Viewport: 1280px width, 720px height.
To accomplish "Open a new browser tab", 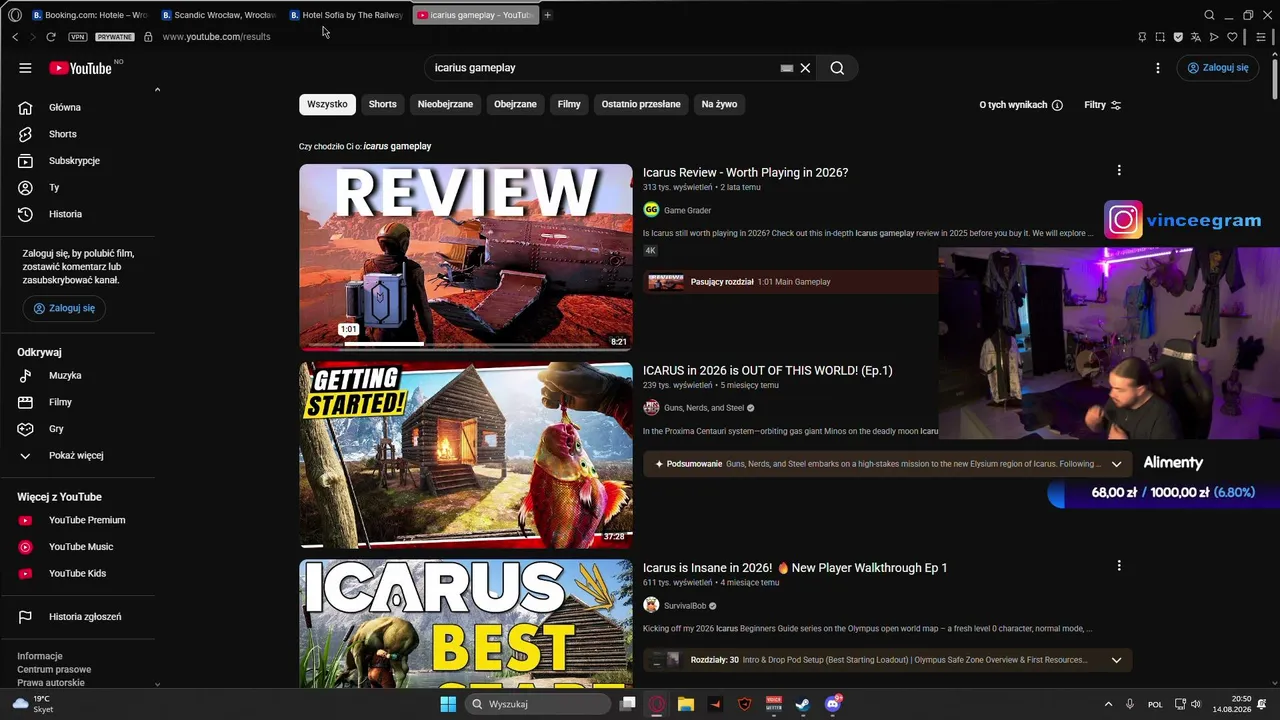I will [547, 15].
